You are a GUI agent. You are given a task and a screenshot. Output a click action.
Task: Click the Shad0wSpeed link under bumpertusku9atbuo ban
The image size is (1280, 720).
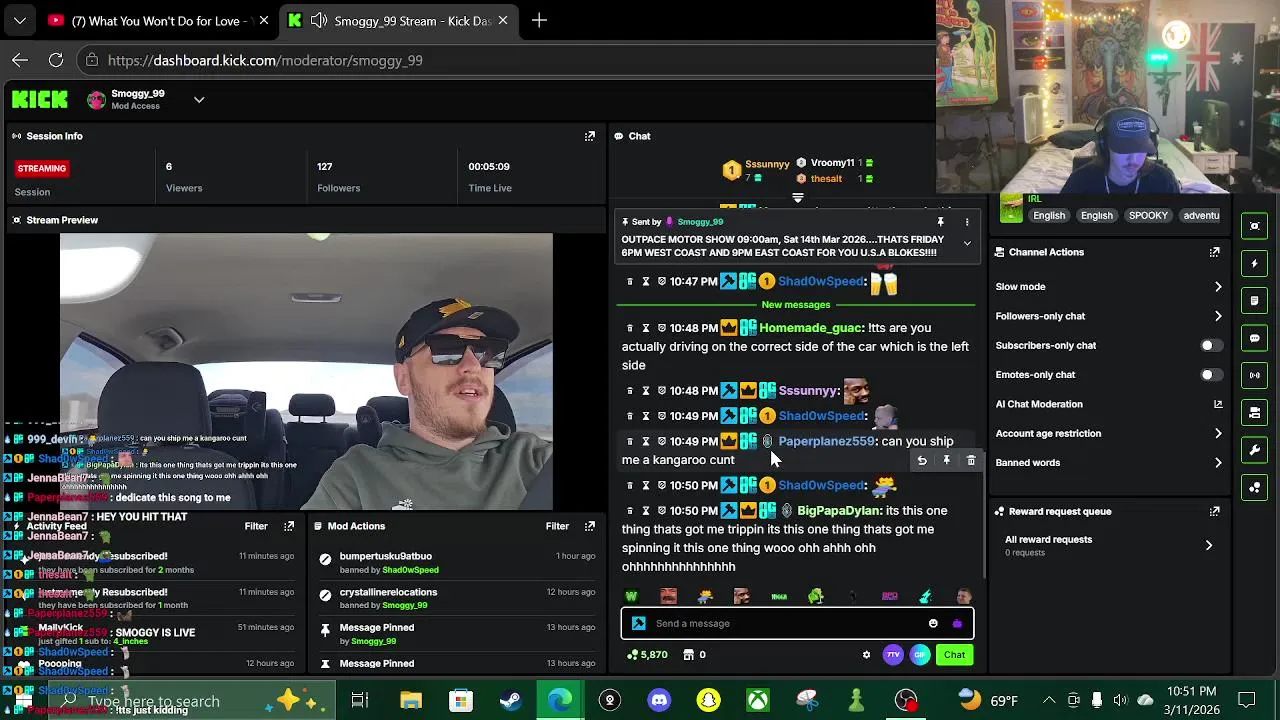pos(410,570)
